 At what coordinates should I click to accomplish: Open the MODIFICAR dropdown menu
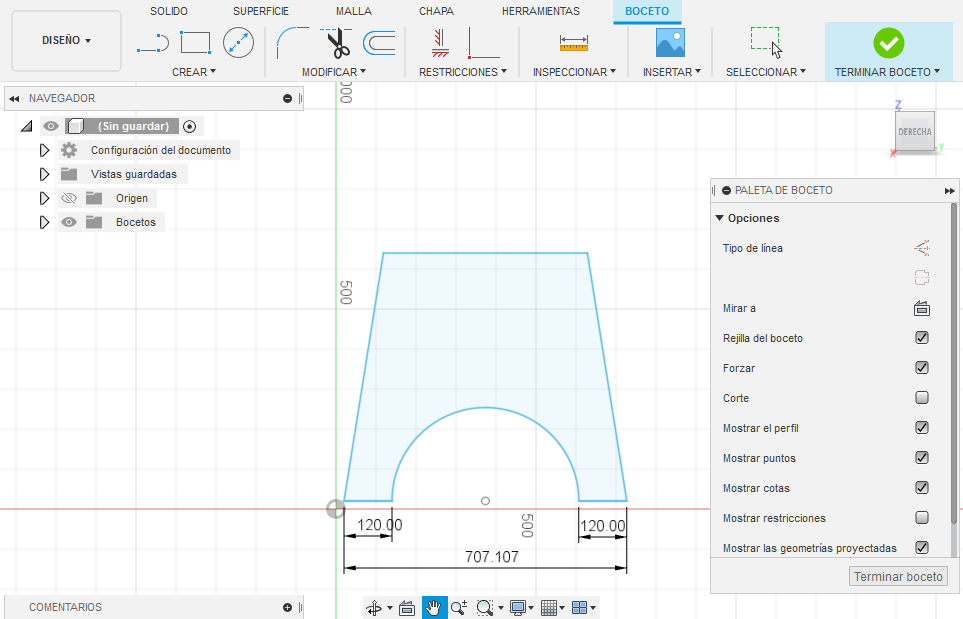334,72
